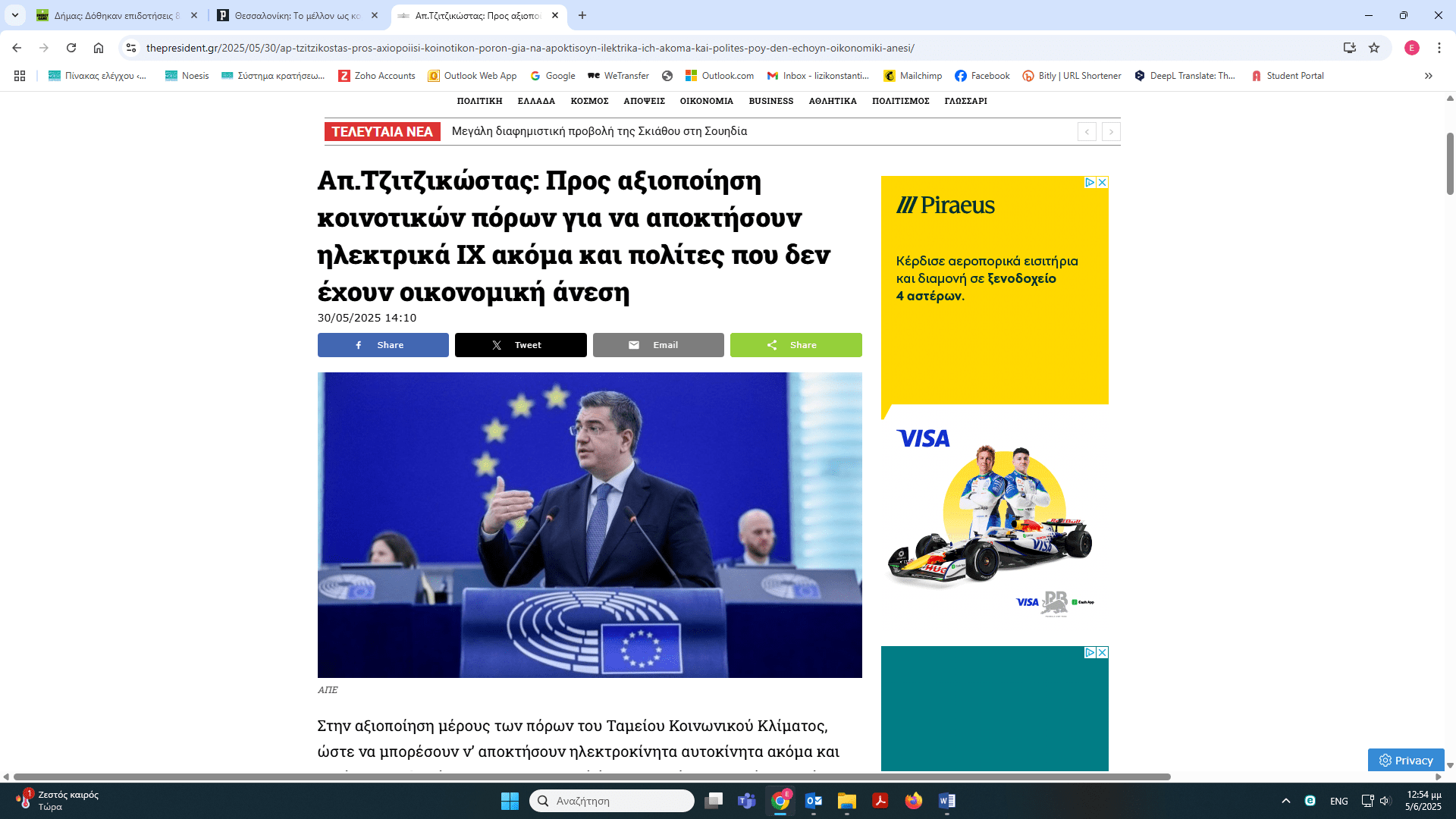Show hidden system tray icons
Screen dimensions: 1456x819
click(x=1285, y=801)
